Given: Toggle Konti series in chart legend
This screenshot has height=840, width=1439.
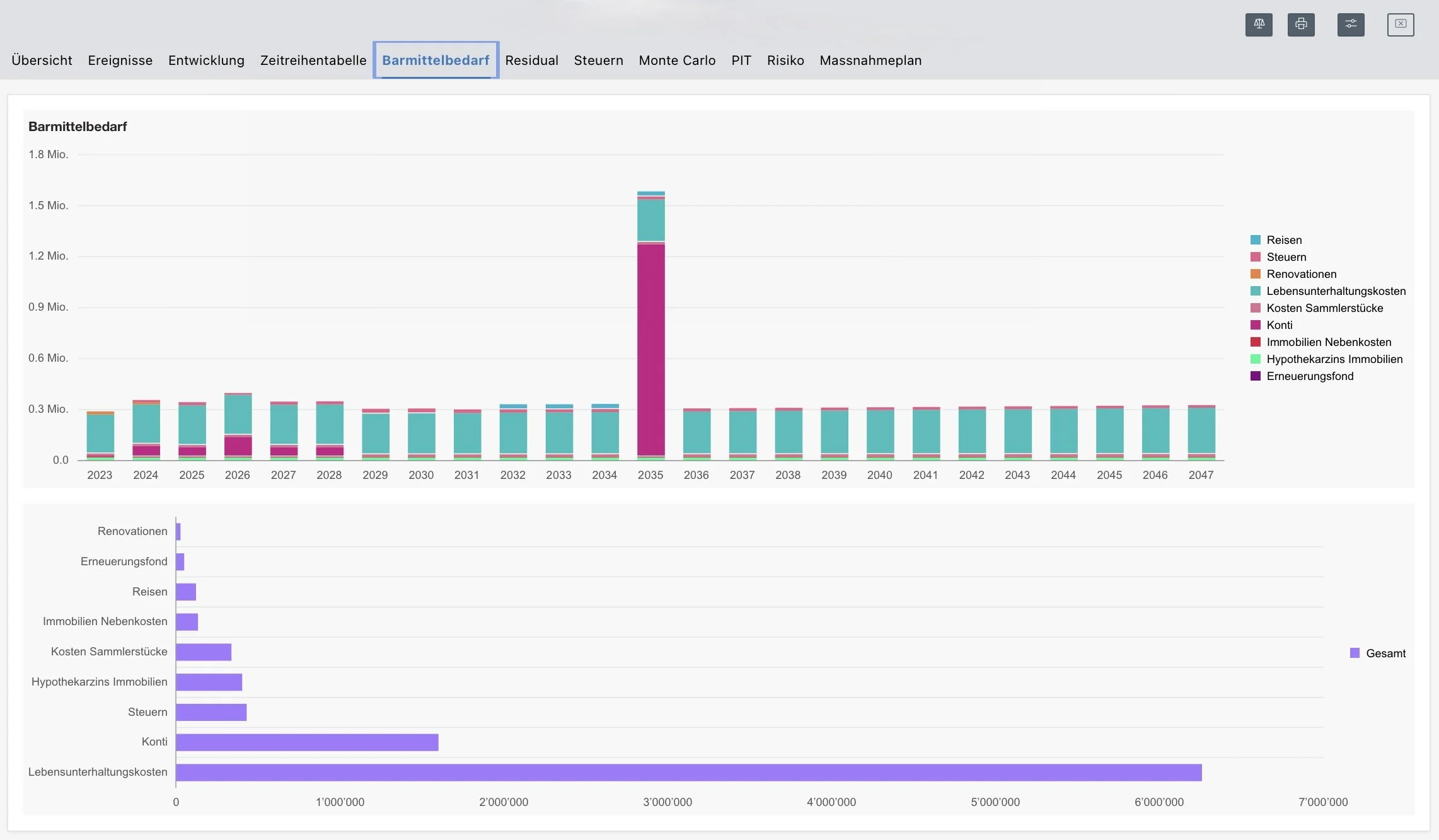Looking at the screenshot, I should pos(1279,325).
